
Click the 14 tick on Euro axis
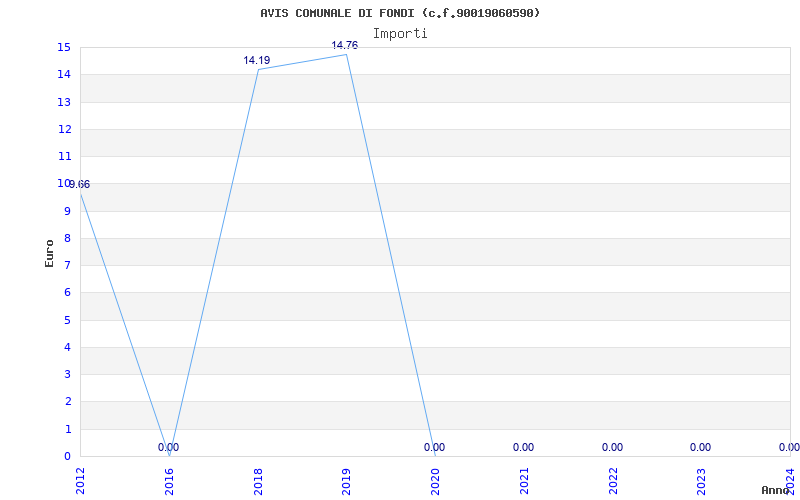click(x=64, y=74)
